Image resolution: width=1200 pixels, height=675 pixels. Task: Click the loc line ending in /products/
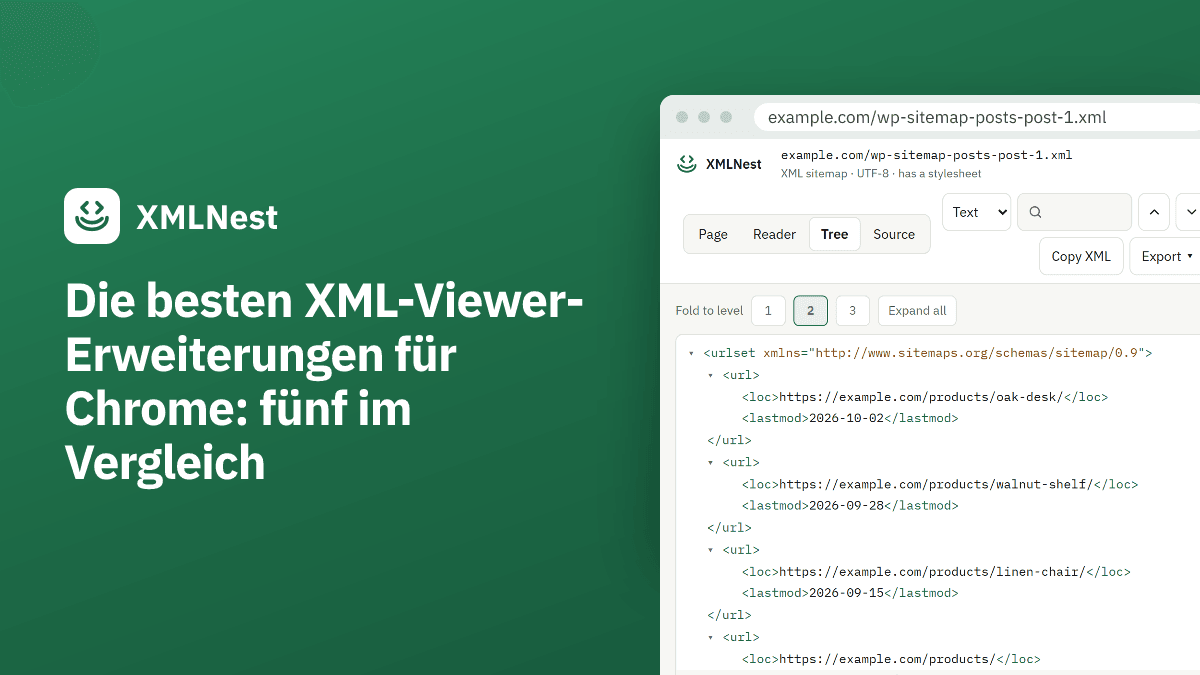(891, 659)
